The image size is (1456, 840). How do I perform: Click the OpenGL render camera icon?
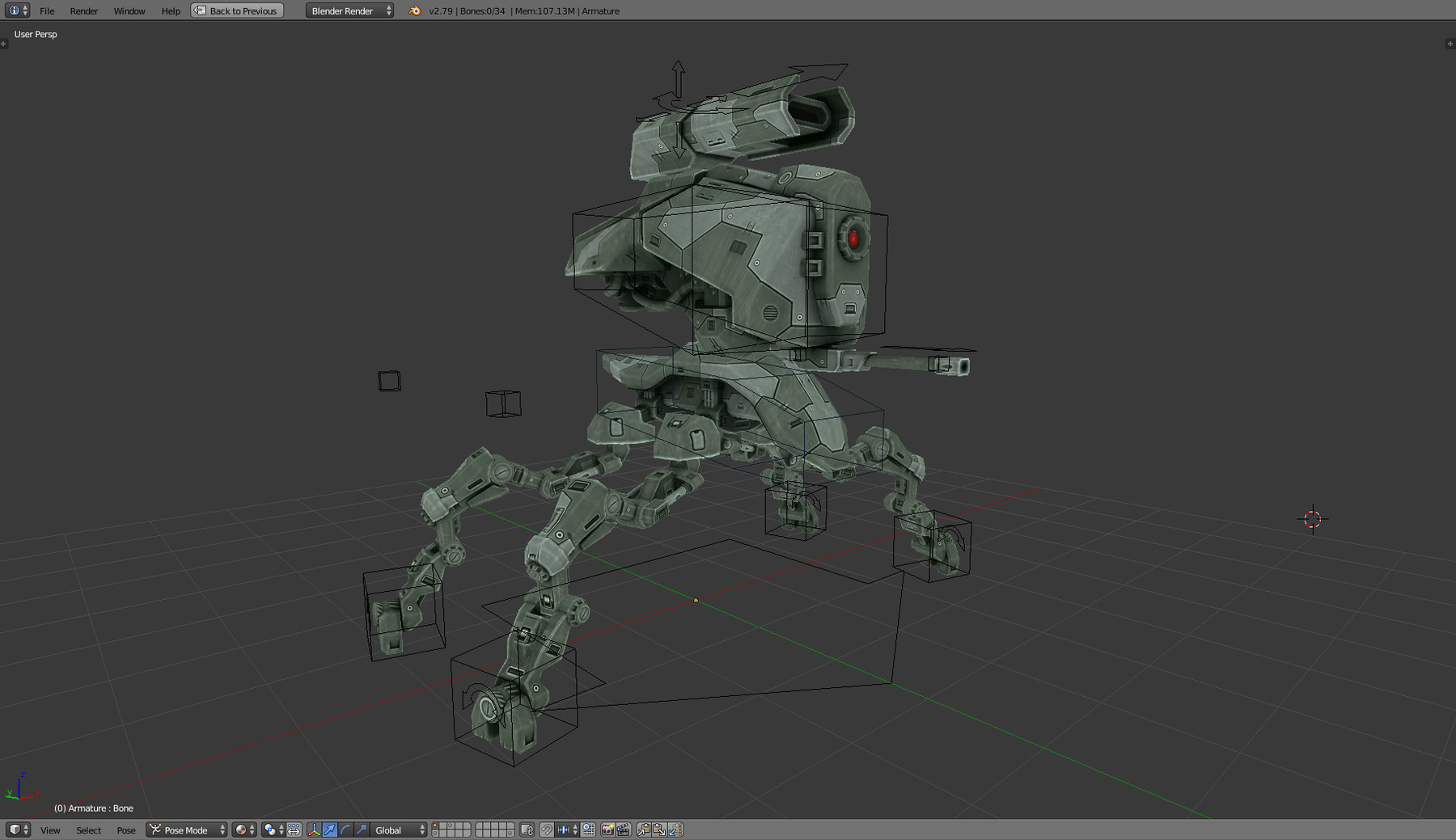[x=607, y=830]
